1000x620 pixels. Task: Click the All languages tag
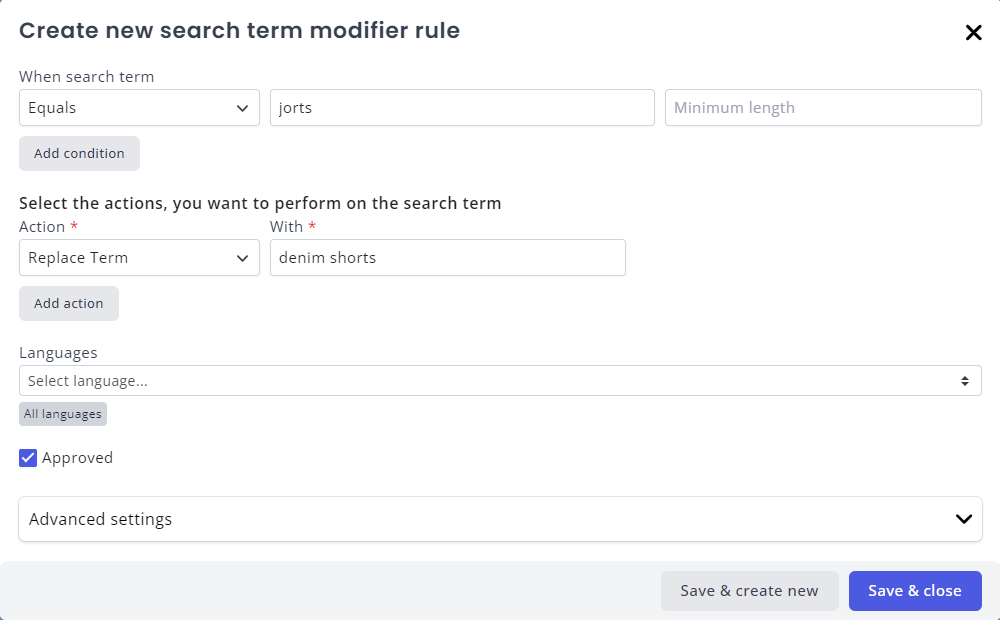click(x=63, y=414)
